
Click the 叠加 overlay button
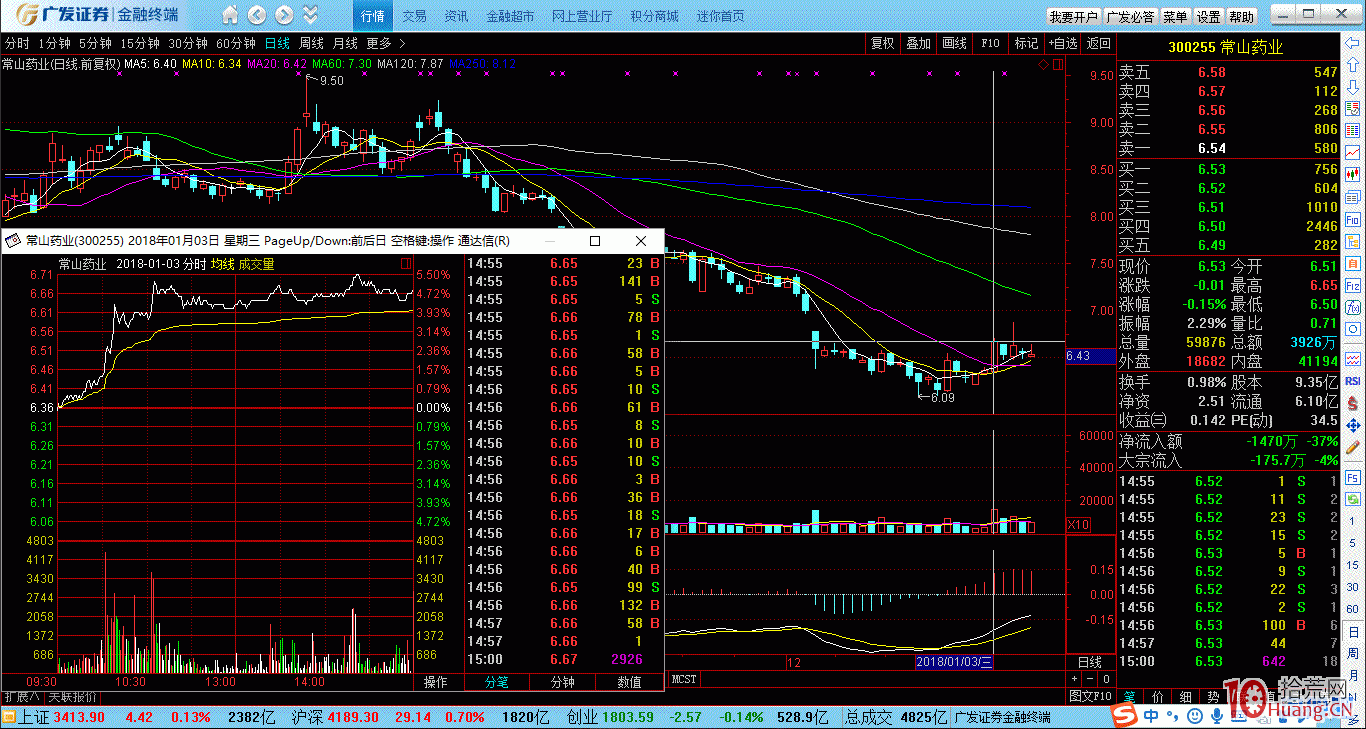coord(919,43)
